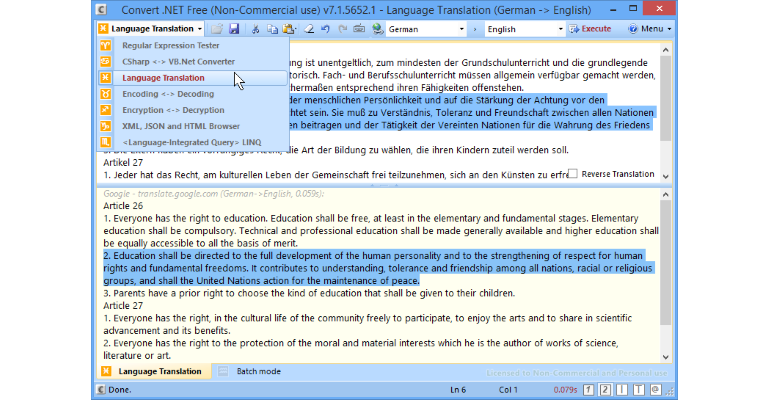
Task: Click the eraser Clear icon
Action: point(309,29)
